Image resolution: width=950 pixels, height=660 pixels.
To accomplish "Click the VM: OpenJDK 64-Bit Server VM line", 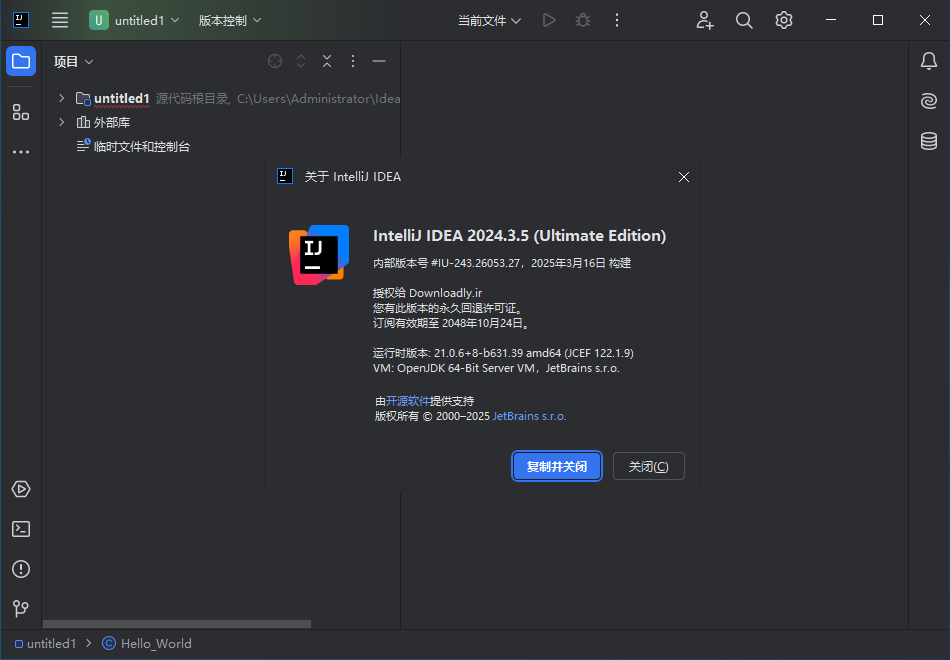I will point(496,368).
